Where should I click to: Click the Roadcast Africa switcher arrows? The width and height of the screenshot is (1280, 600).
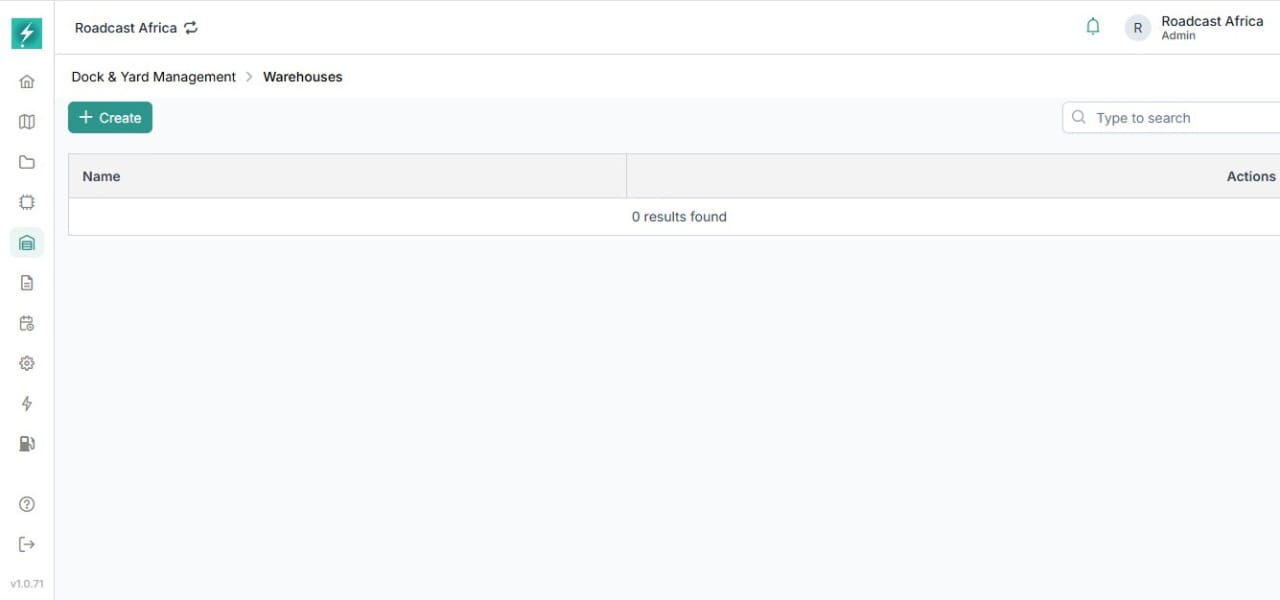191,28
